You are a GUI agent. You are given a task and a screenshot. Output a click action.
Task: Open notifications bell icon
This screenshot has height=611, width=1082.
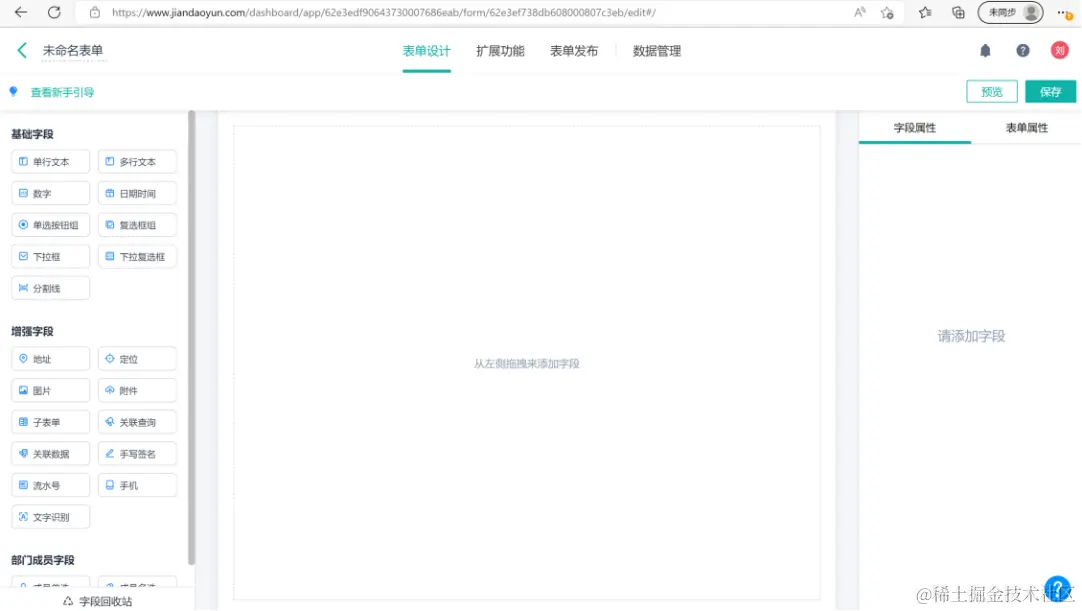click(x=985, y=50)
